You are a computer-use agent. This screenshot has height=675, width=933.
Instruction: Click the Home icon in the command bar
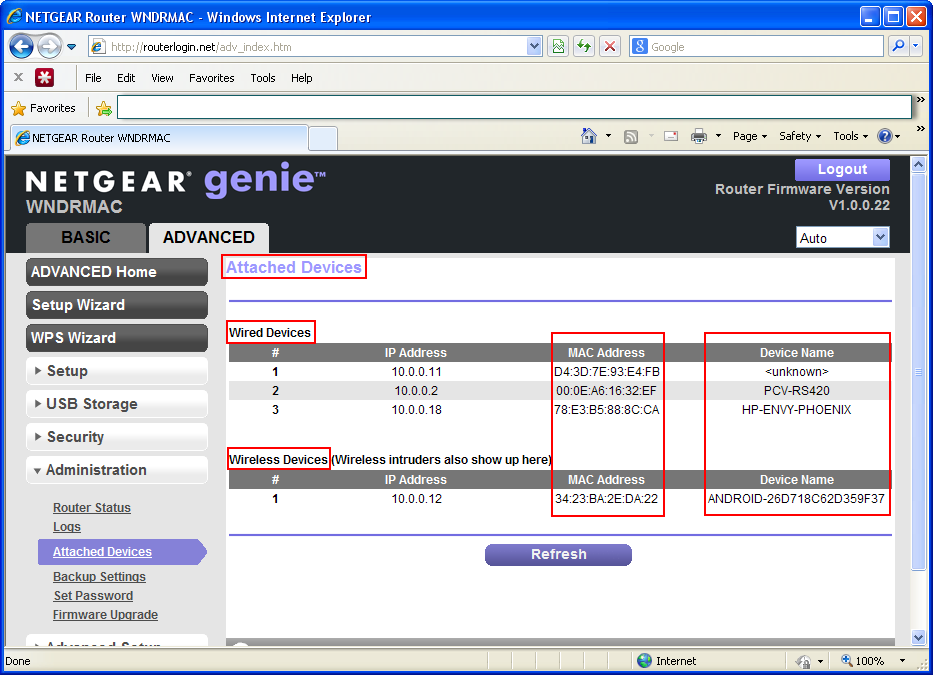588,136
